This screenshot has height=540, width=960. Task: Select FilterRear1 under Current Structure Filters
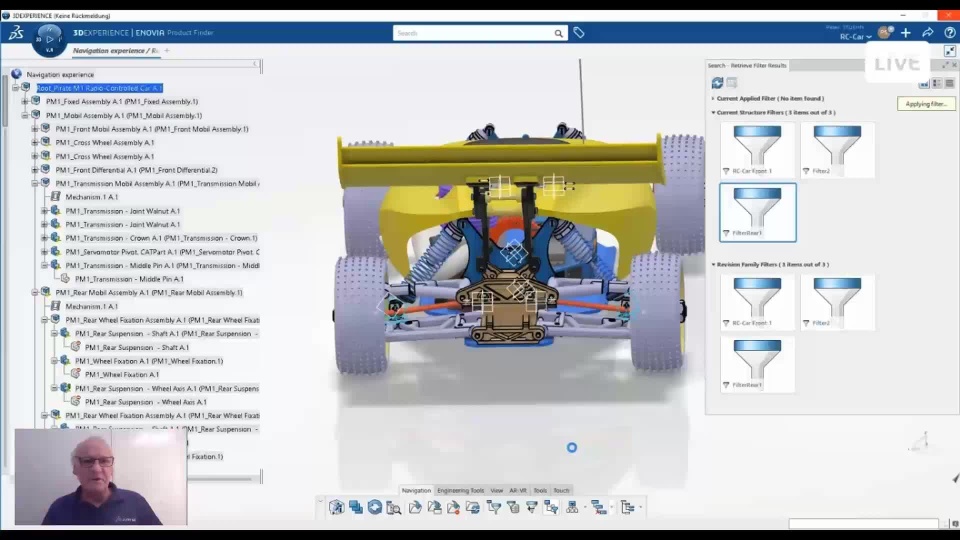tap(757, 212)
